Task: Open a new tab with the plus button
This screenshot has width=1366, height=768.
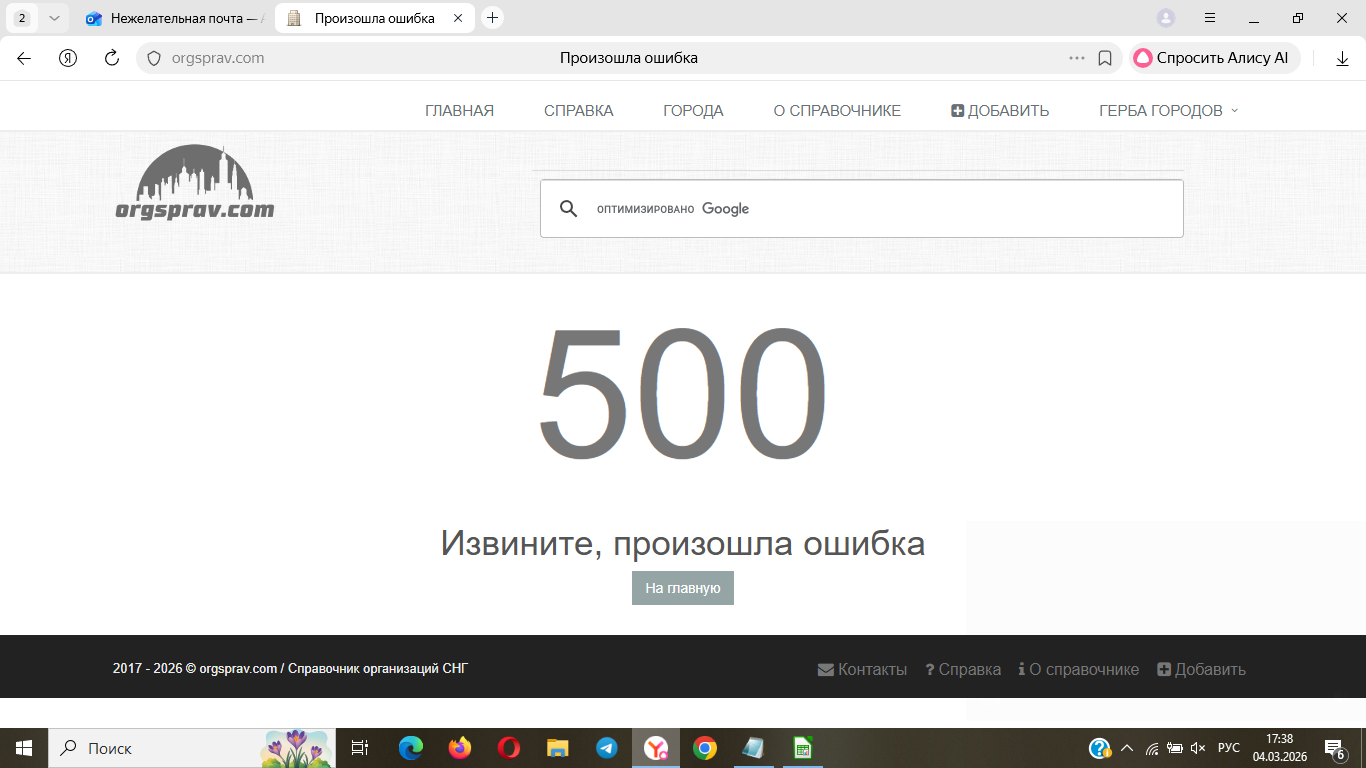Action: click(492, 18)
